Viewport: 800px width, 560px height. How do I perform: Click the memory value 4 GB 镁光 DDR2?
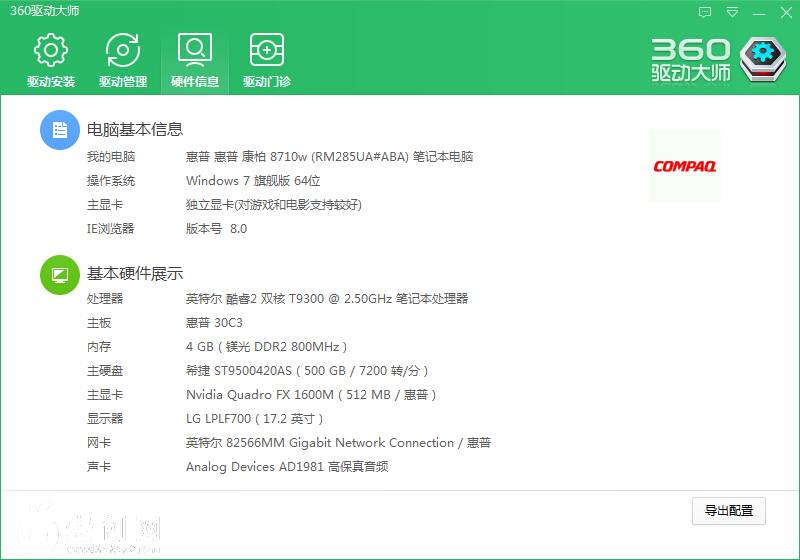(266, 347)
